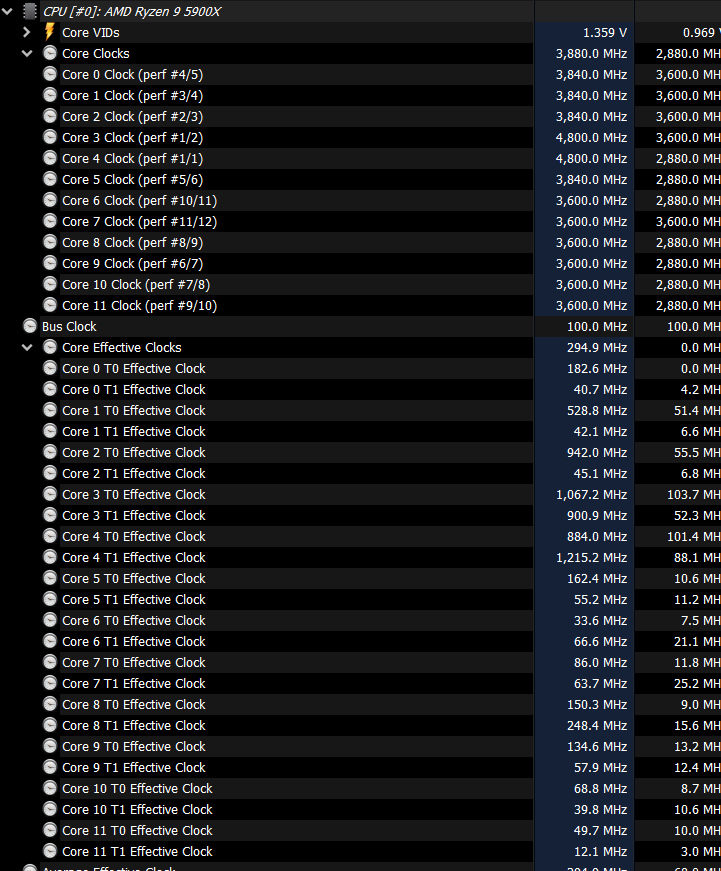Click the icon for Core 6 T0 Effective Clock
721x871 pixels.
(50, 620)
